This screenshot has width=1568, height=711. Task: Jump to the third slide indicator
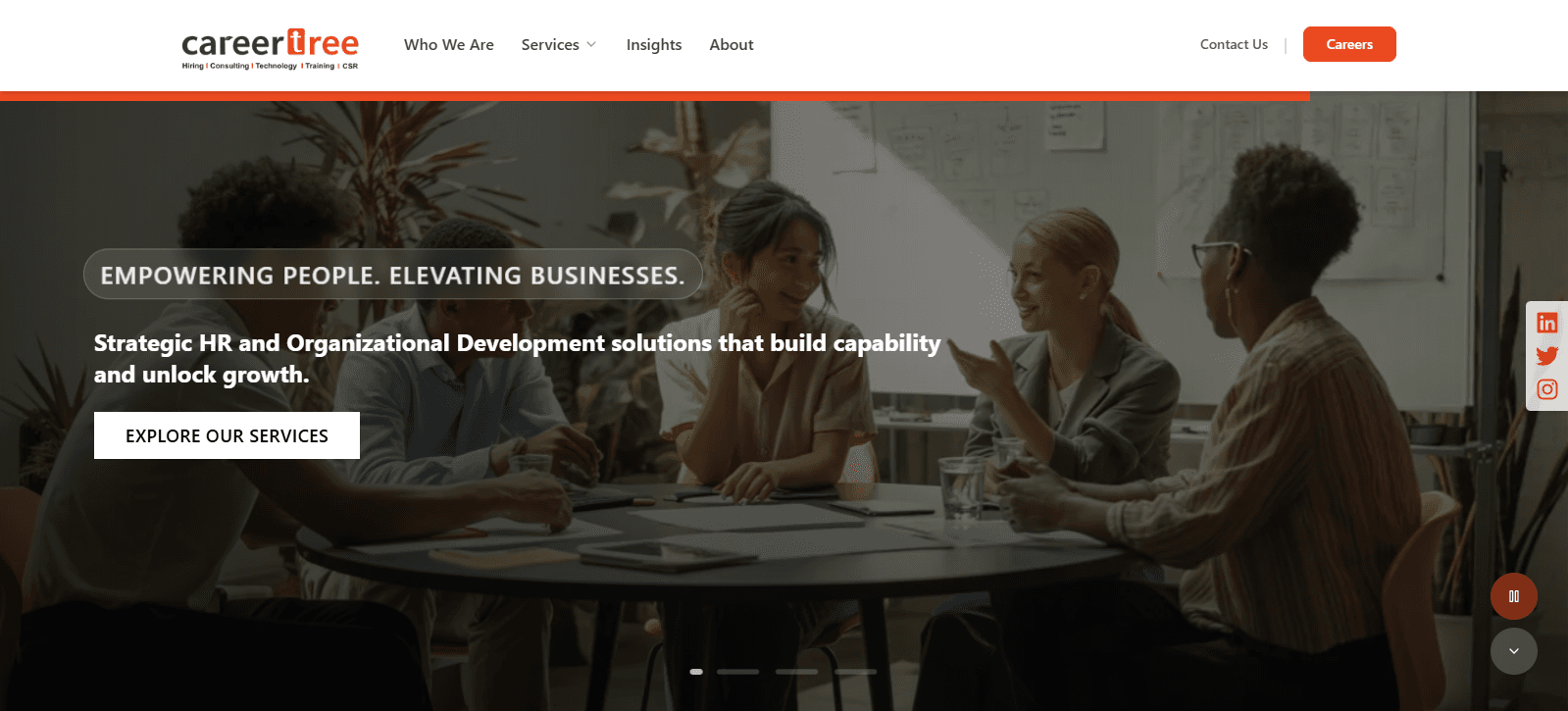[x=796, y=672]
